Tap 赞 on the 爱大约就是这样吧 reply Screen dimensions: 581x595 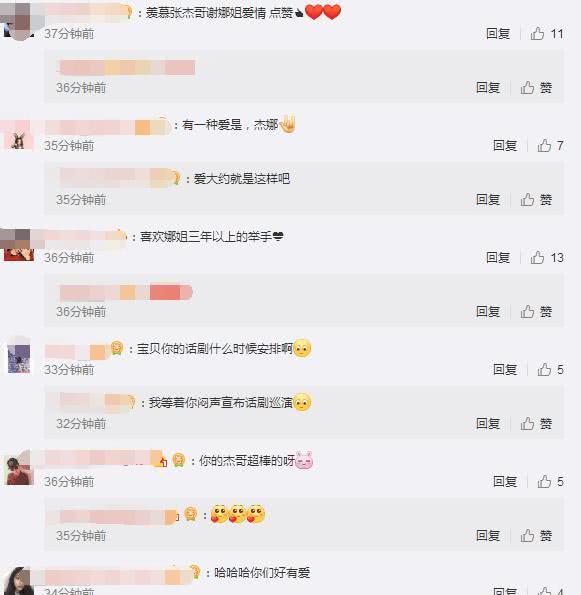point(536,200)
